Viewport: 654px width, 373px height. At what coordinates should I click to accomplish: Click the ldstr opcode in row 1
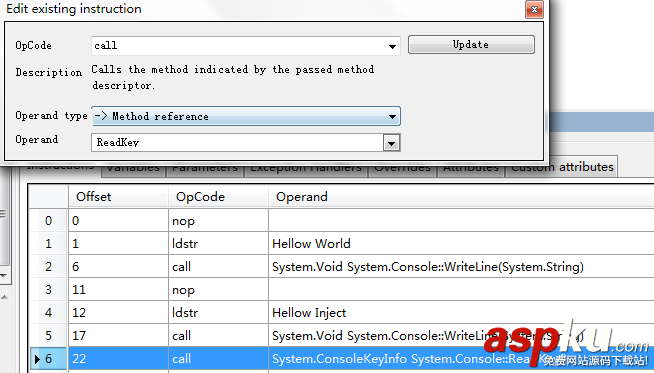pos(218,243)
